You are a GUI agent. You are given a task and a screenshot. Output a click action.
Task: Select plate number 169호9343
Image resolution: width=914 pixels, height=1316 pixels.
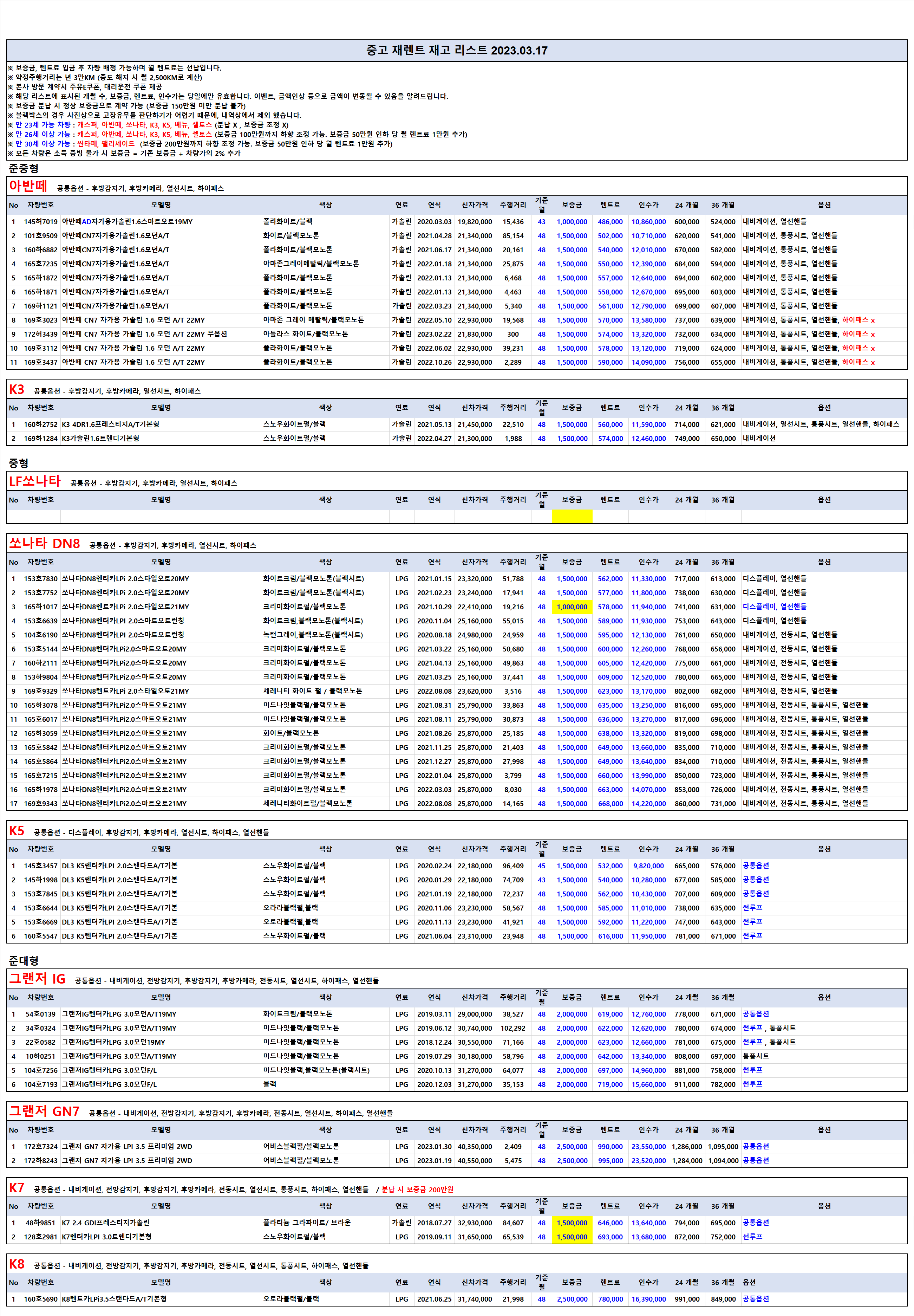pyautogui.click(x=41, y=803)
